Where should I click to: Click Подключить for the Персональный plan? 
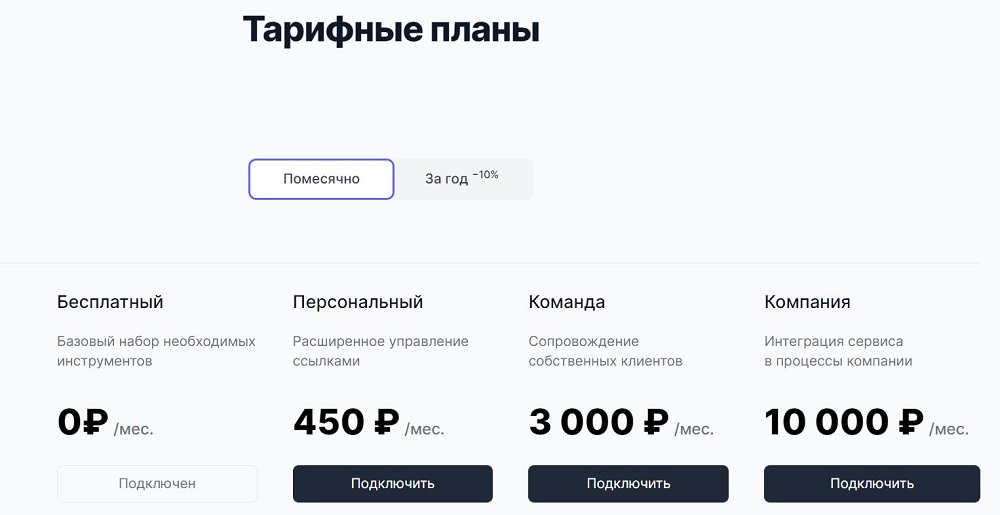pyautogui.click(x=393, y=484)
